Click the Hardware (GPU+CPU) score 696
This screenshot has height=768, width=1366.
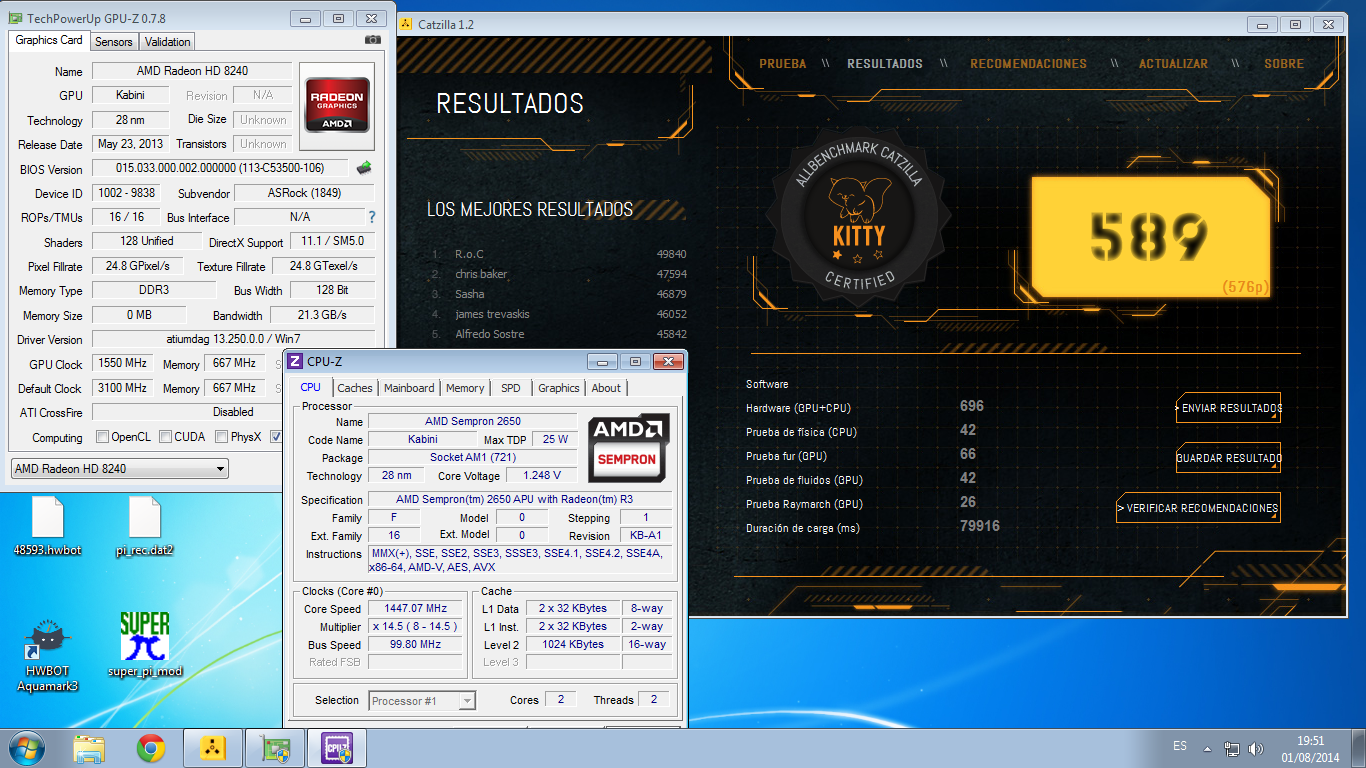pos(972,406)
